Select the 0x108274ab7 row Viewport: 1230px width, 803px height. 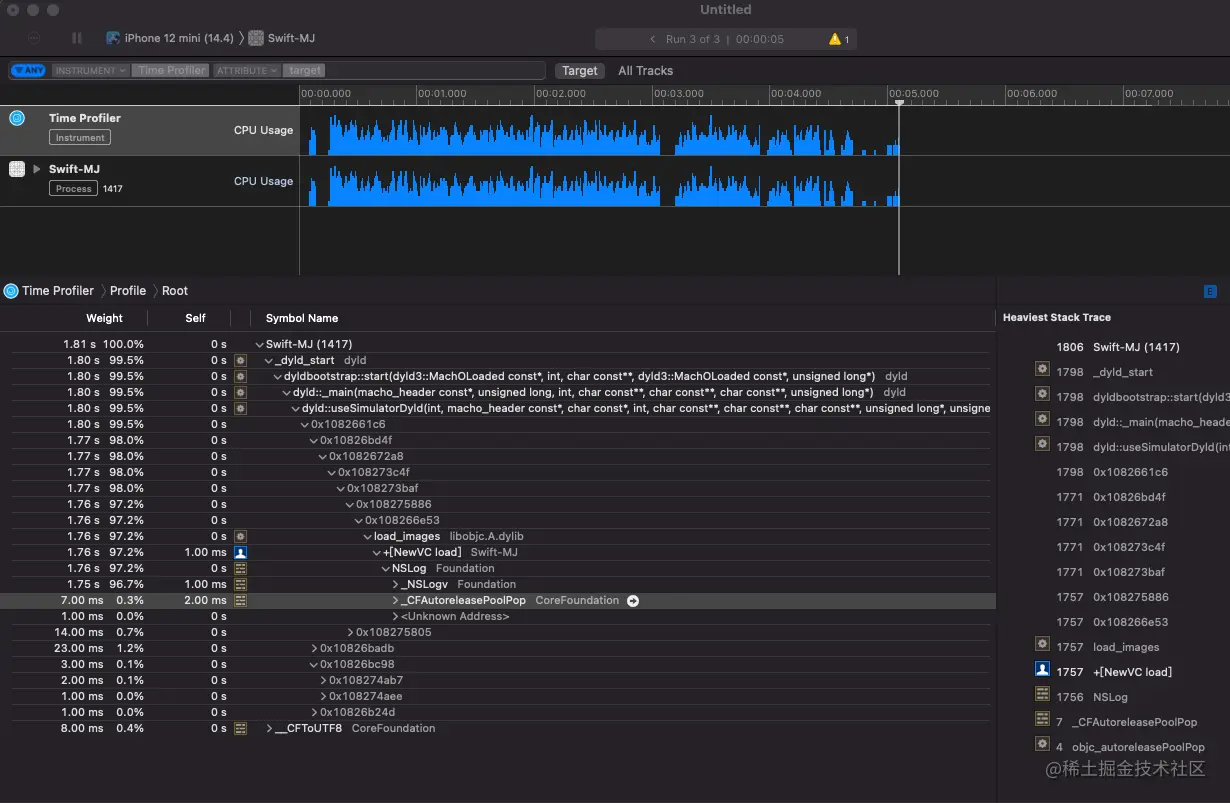(x=497, y=680)
